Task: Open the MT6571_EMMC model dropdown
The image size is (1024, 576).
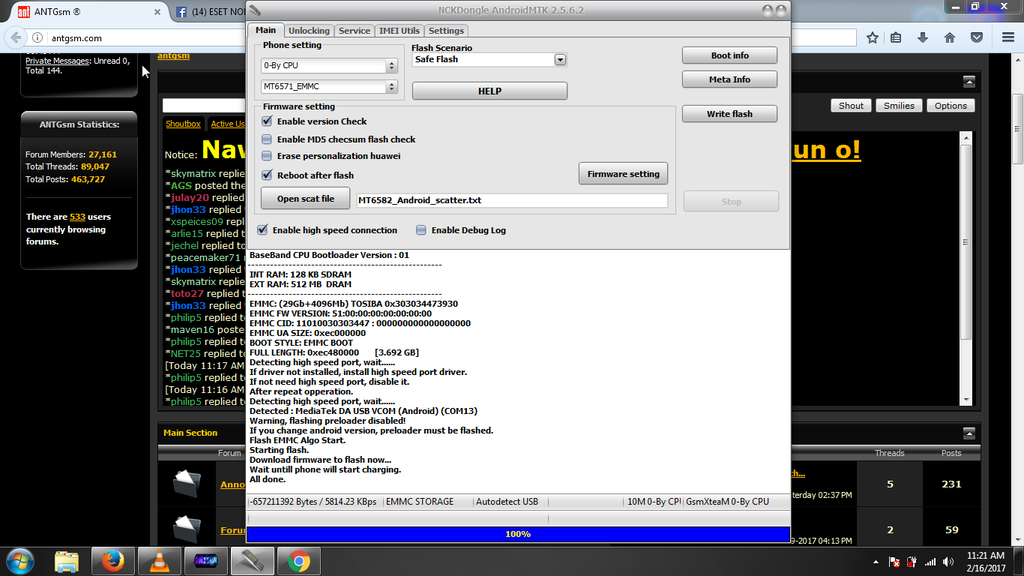Action: click(391, 87)
